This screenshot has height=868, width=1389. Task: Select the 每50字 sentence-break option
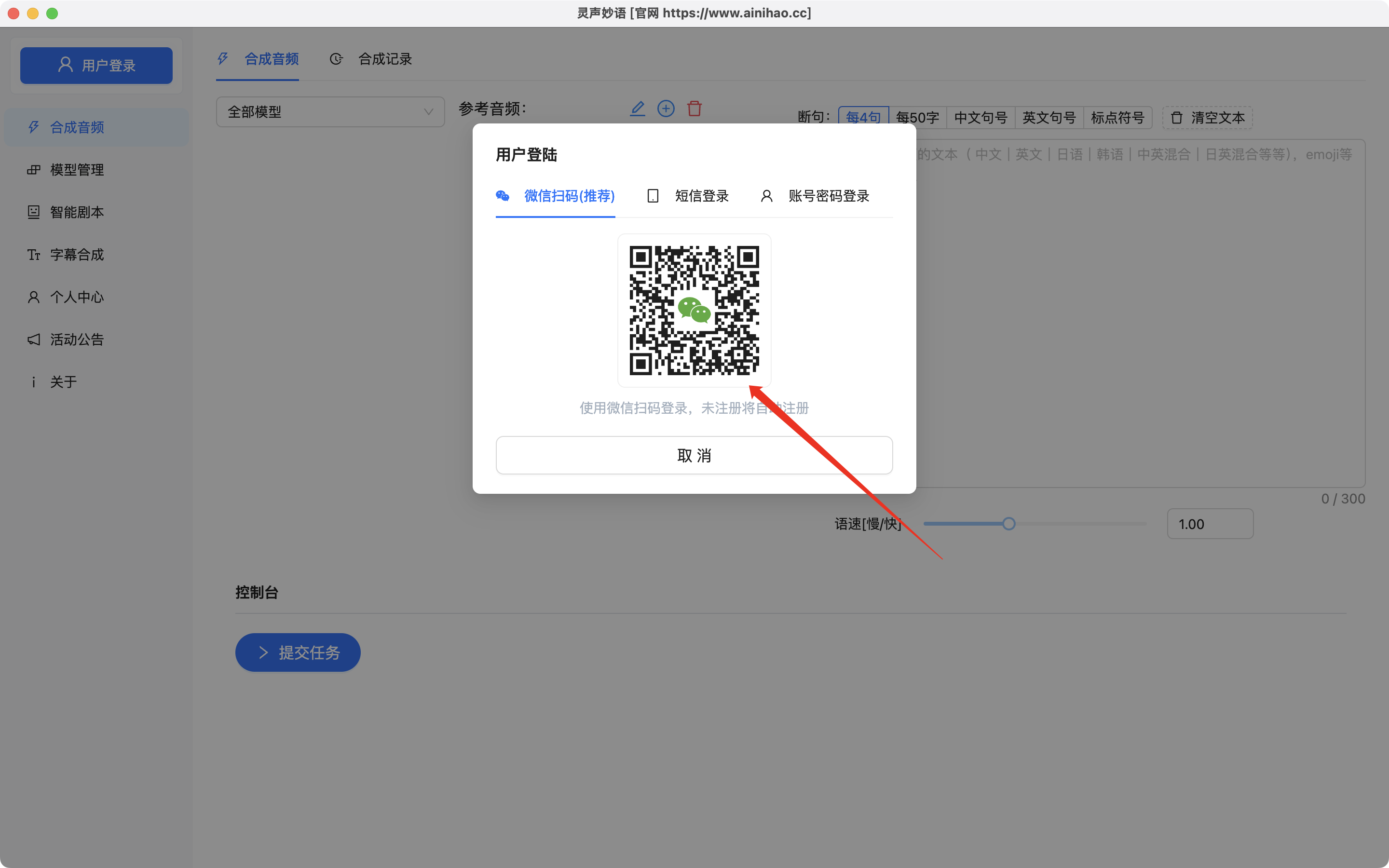[x=917, y=118]
